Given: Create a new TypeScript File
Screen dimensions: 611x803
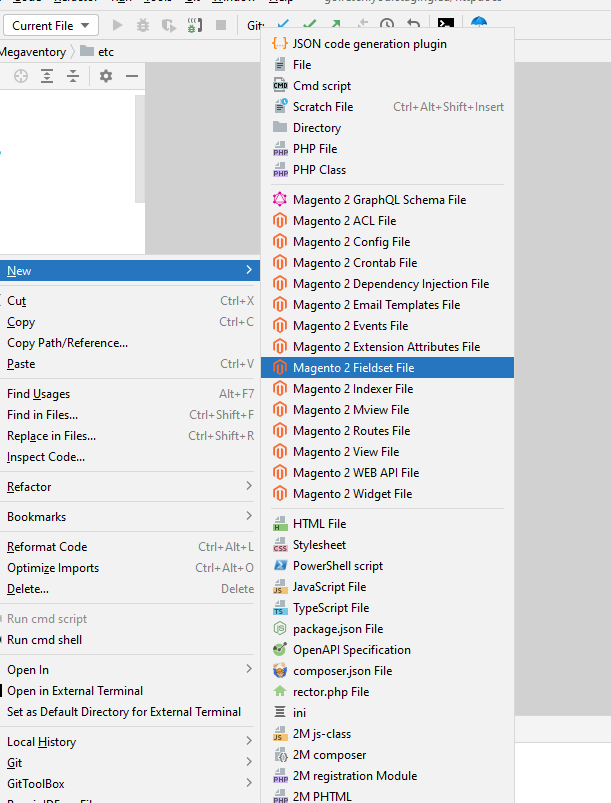Looking at the screenshot, I should coord(387,608).
